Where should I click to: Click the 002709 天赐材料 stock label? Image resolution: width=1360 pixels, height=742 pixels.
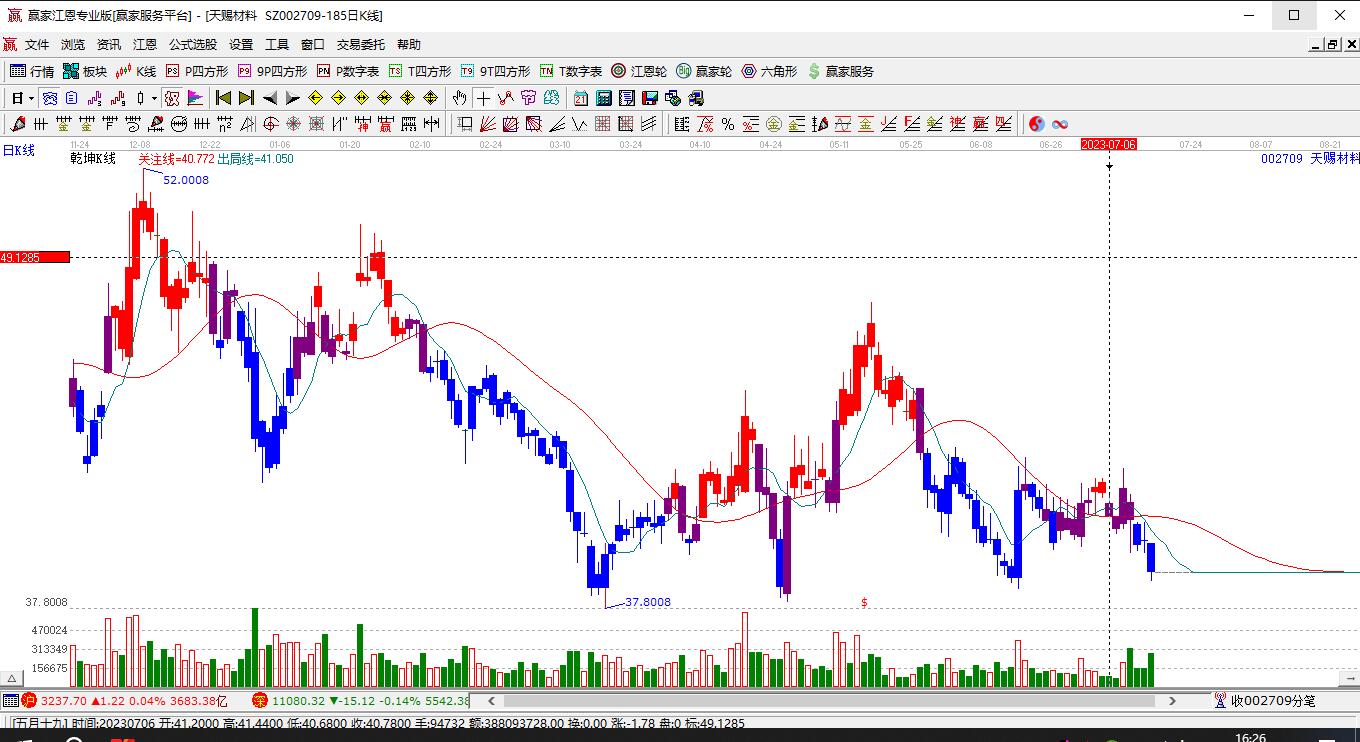coord(1310,158)
